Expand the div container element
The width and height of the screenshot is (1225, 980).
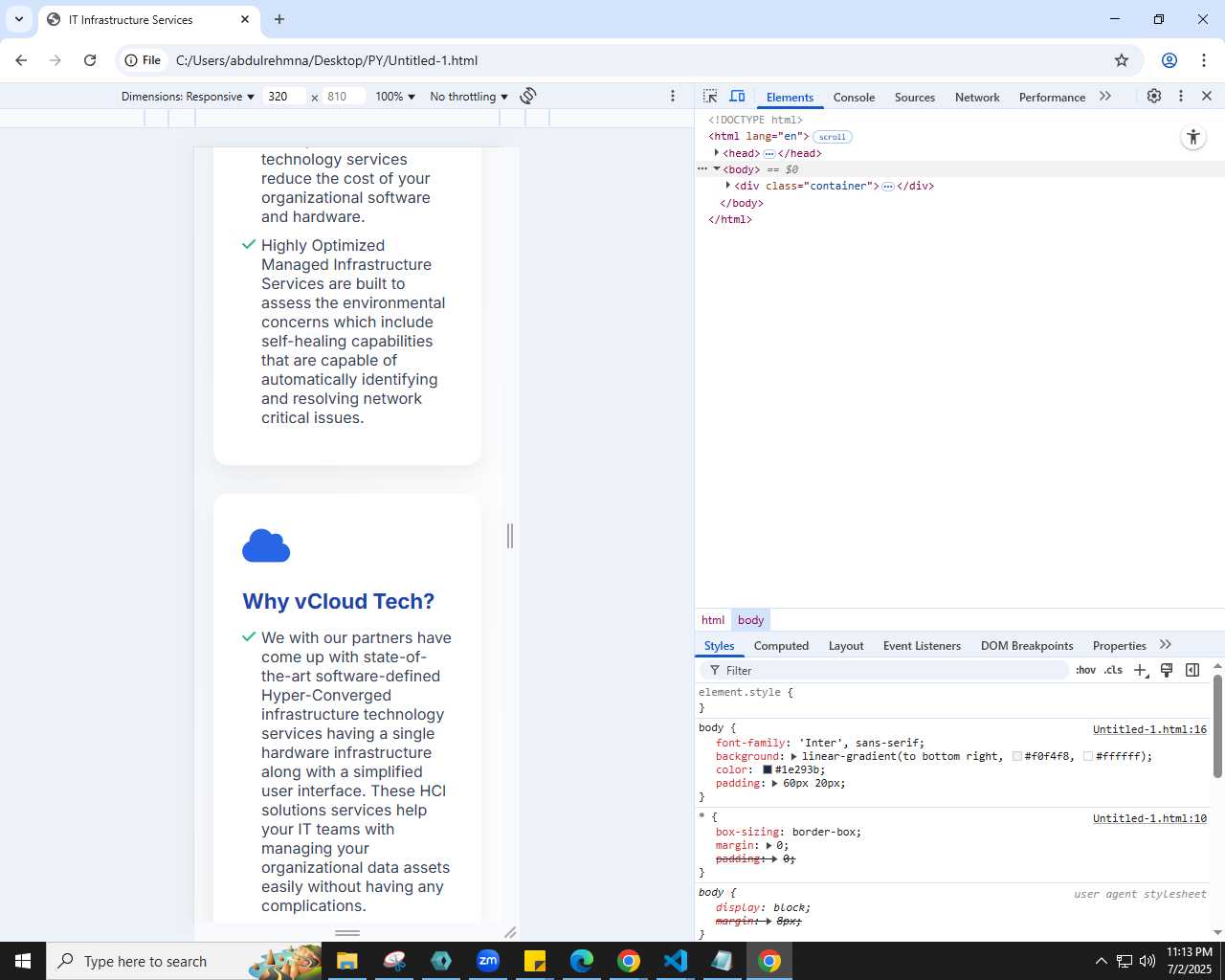point(728,186)
